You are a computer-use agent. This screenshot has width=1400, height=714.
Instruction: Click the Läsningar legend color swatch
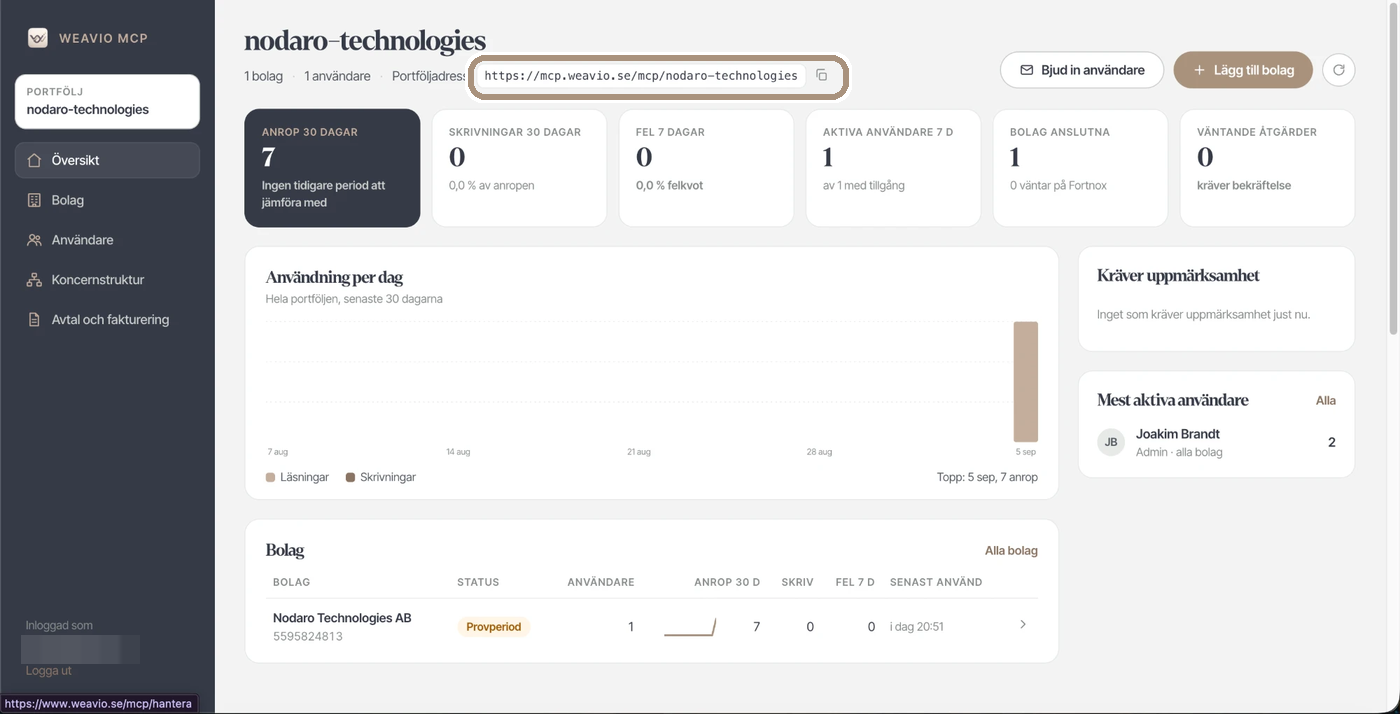pos(270,478)
